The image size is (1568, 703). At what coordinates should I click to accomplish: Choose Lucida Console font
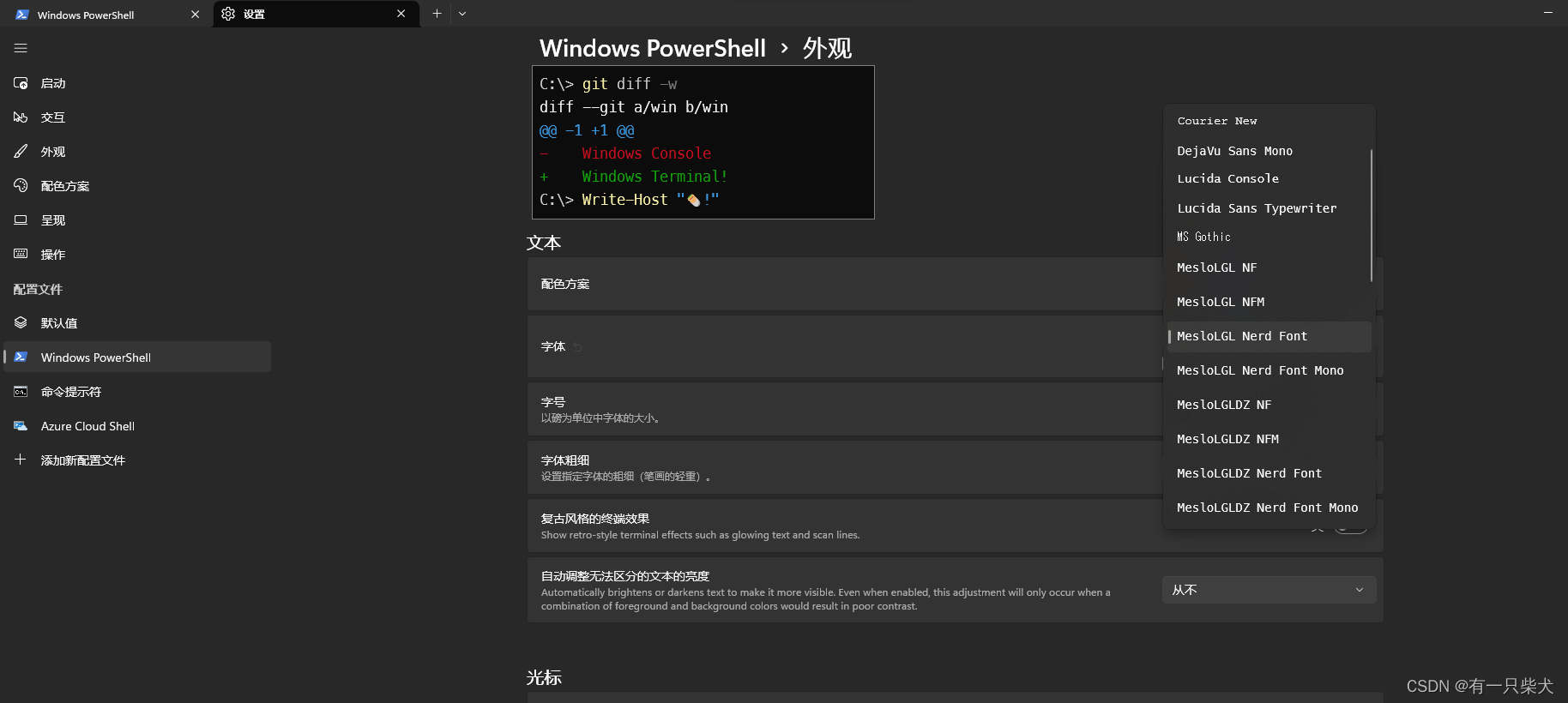coord(1269,178)
